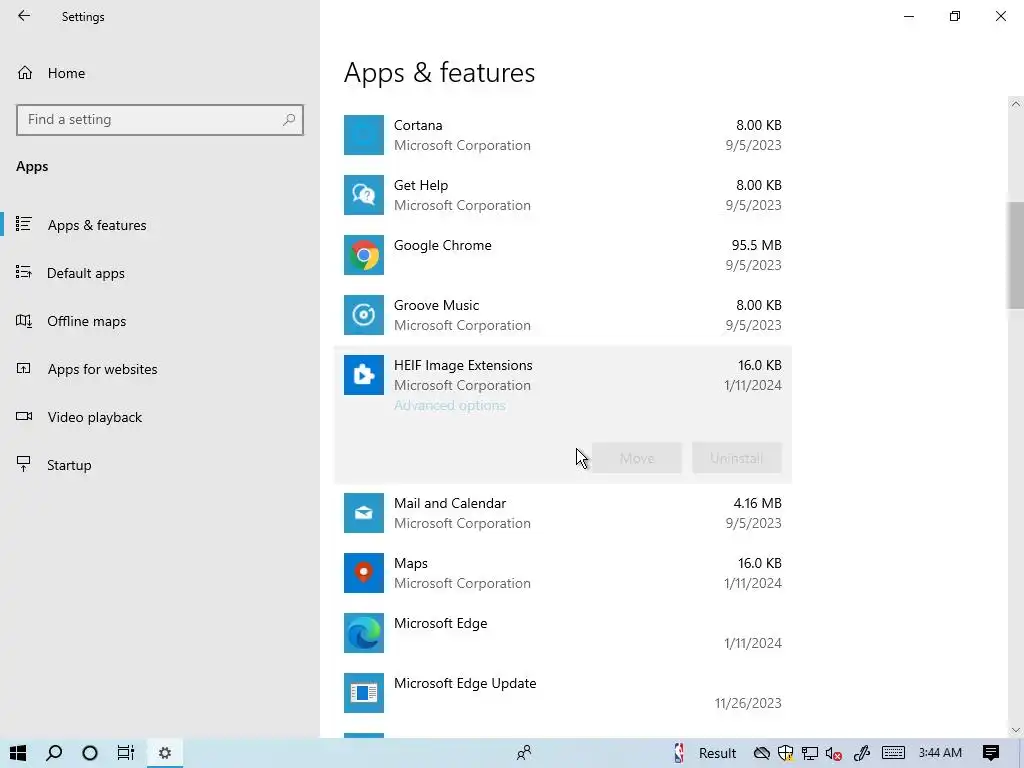Click the Mail and Calendar icon
The height and width of the screenshot is (768, 1024).
tap(364, 513)
